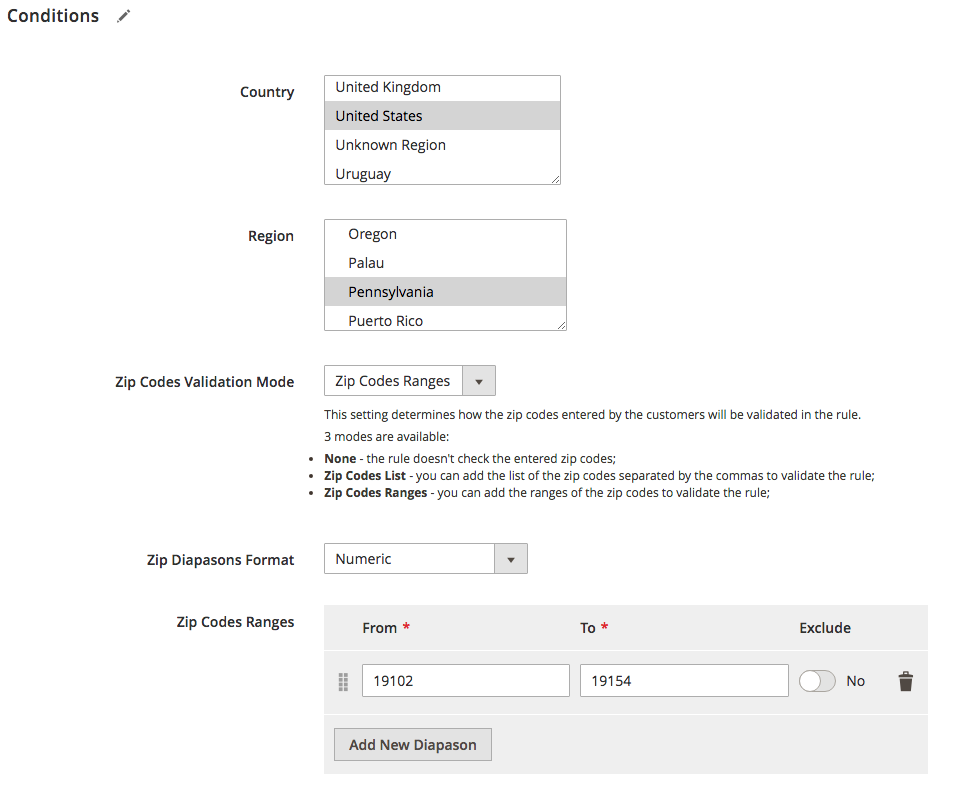
Task: Click the Country list resize grip
Action: pos(555,179)
